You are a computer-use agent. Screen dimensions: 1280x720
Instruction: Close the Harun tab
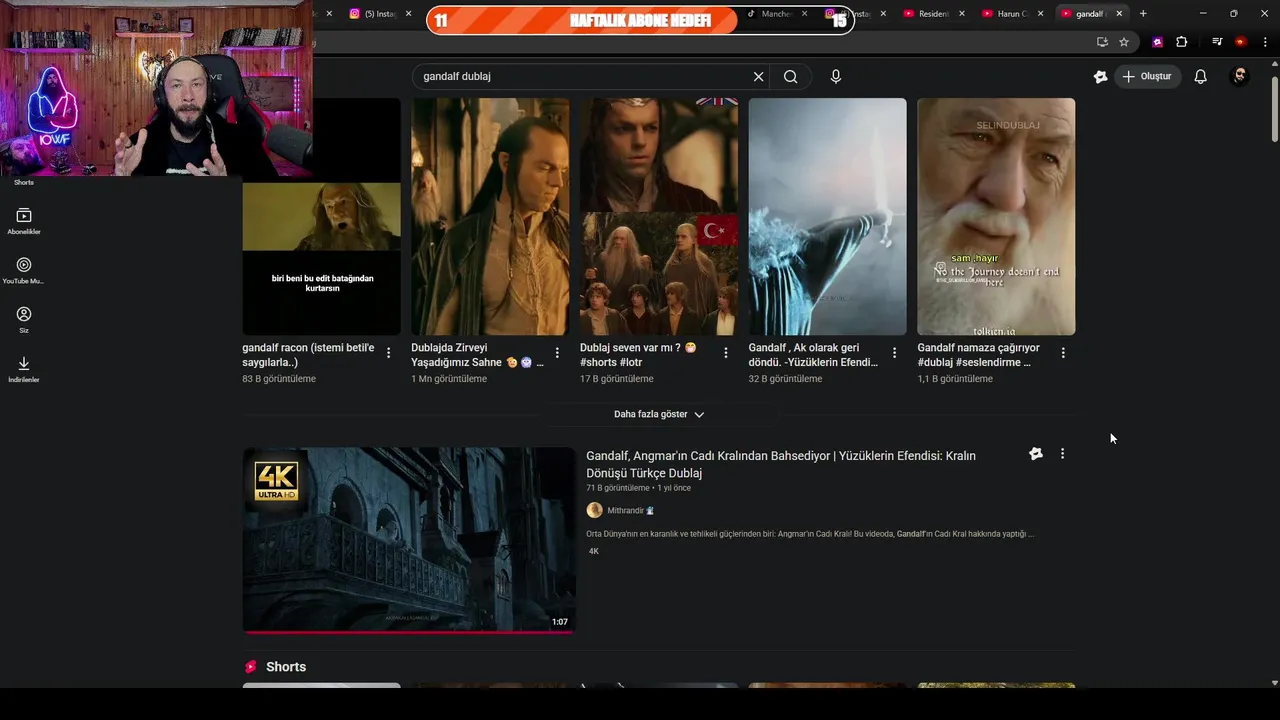(1040, 13)
